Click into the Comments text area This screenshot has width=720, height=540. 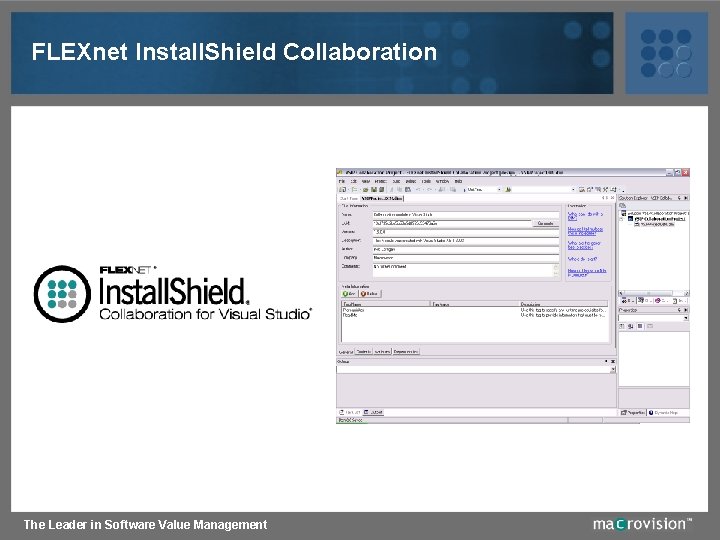(x=463, y=271)
